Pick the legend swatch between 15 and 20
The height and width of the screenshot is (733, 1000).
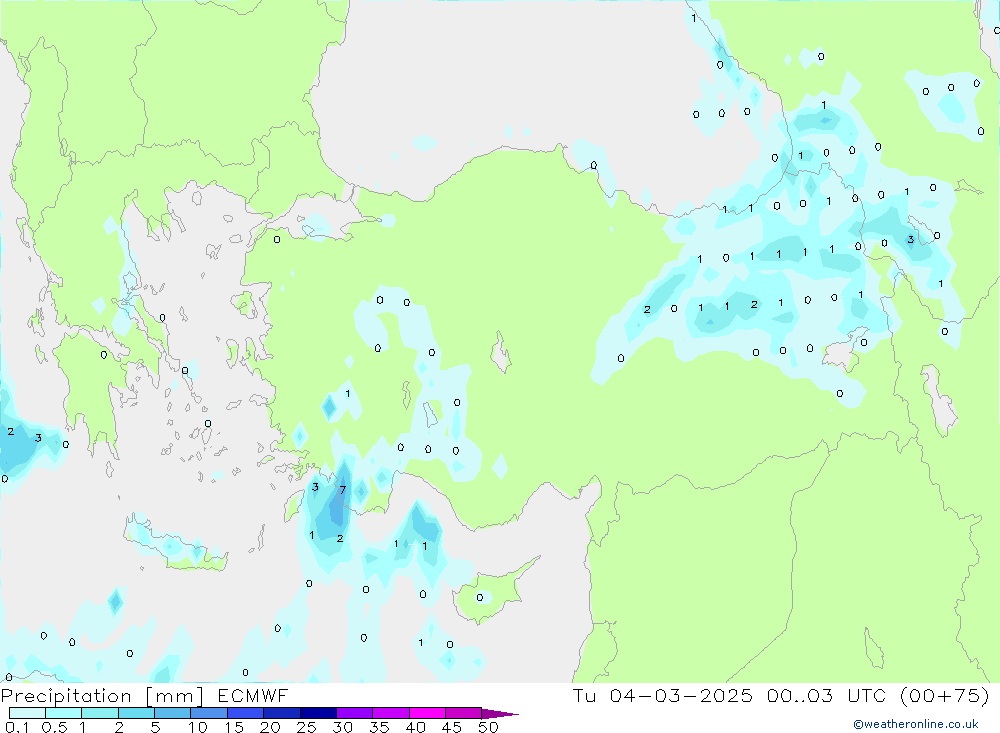[245, 713]
